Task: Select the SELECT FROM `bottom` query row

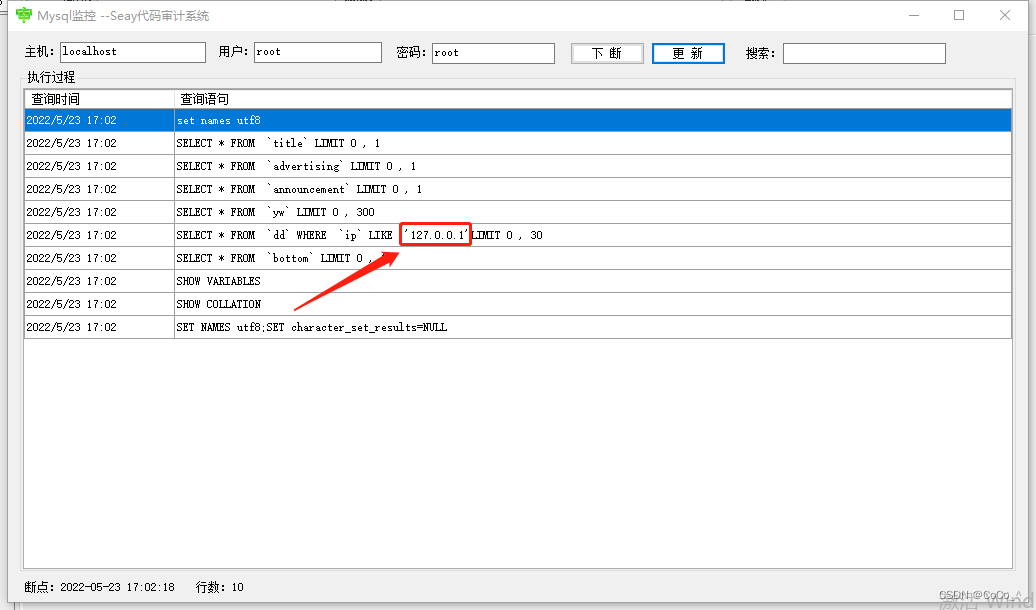Action: point(518,258)
